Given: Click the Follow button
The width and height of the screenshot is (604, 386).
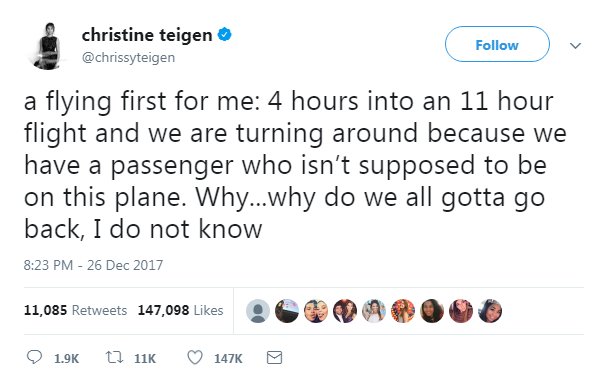Looking at the screenshot, I should [497, 44].
